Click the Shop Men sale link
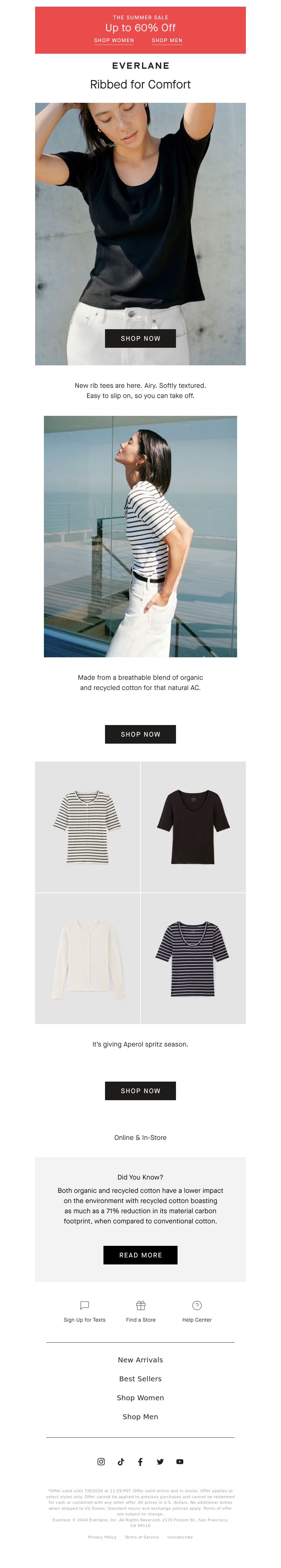 pos(167,40)
